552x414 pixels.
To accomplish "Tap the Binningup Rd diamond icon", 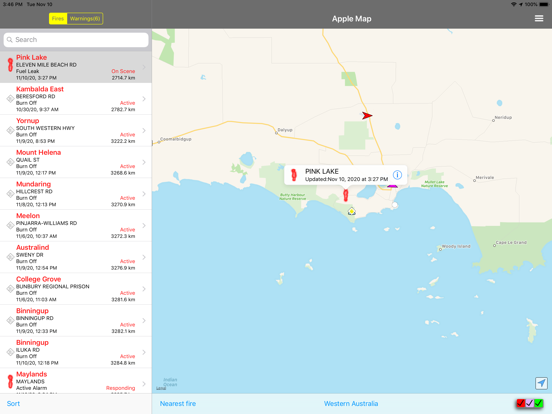I will tap(10, 321).
